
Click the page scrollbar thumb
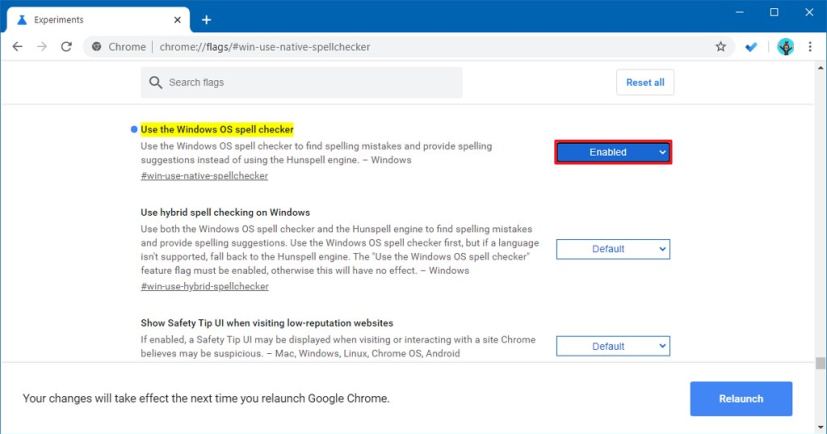[820, 363]
